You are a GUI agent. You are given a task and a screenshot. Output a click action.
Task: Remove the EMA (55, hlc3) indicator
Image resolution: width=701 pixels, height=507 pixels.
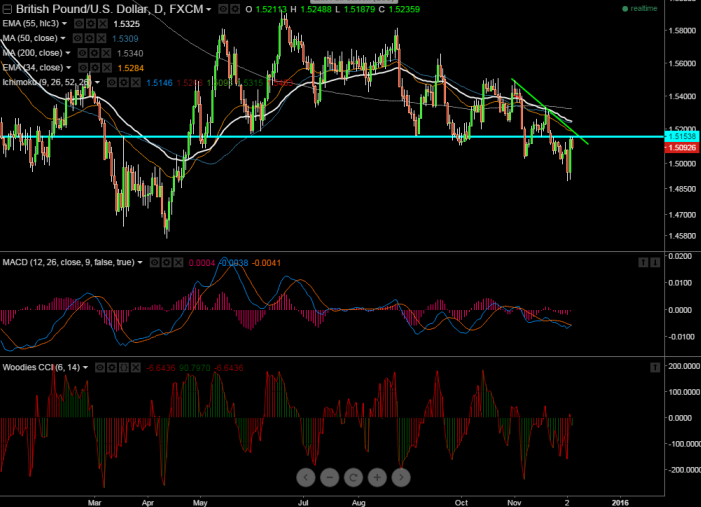tap(103, 24)
